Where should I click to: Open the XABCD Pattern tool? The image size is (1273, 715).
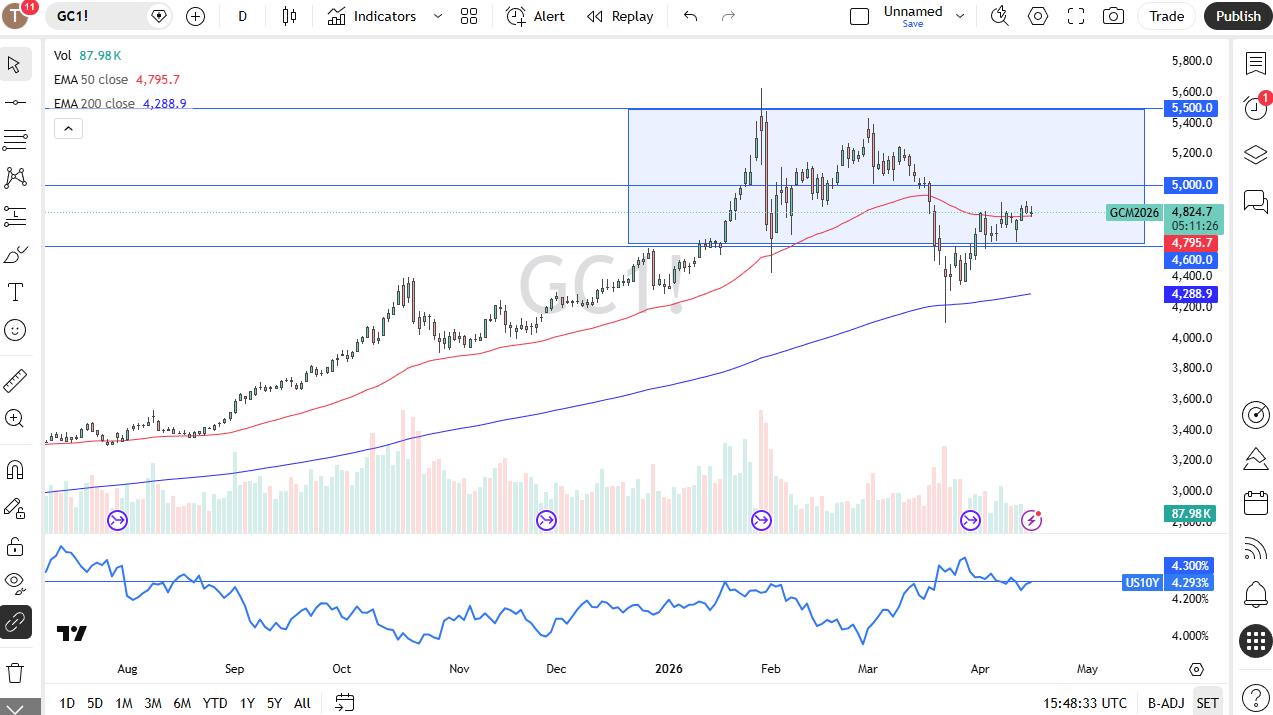15,176
